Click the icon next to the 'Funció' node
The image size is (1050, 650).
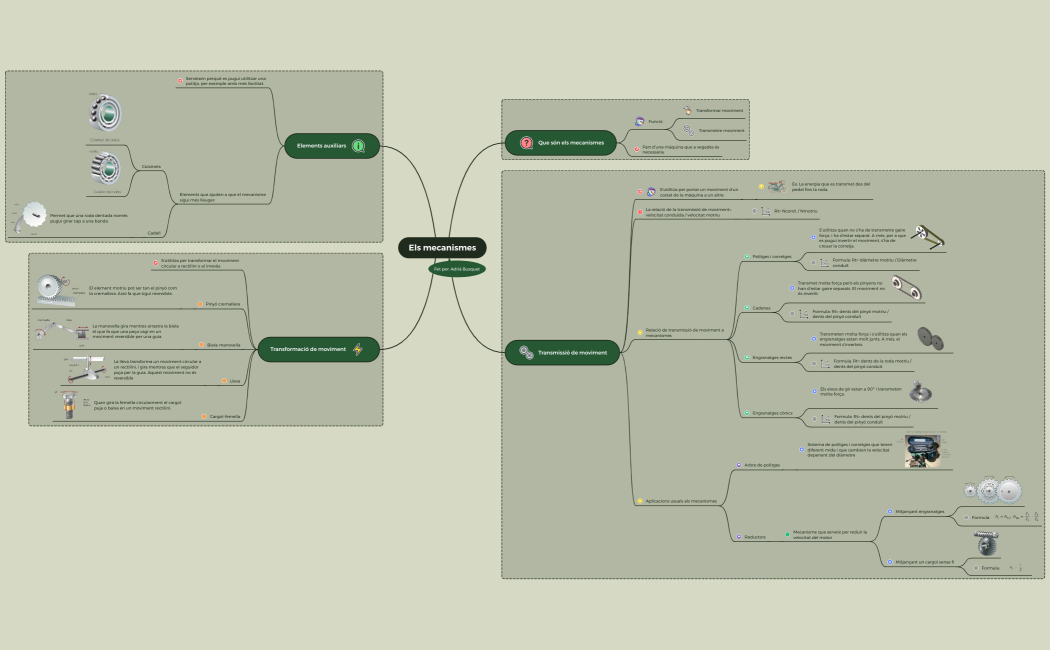pos(639,121)
